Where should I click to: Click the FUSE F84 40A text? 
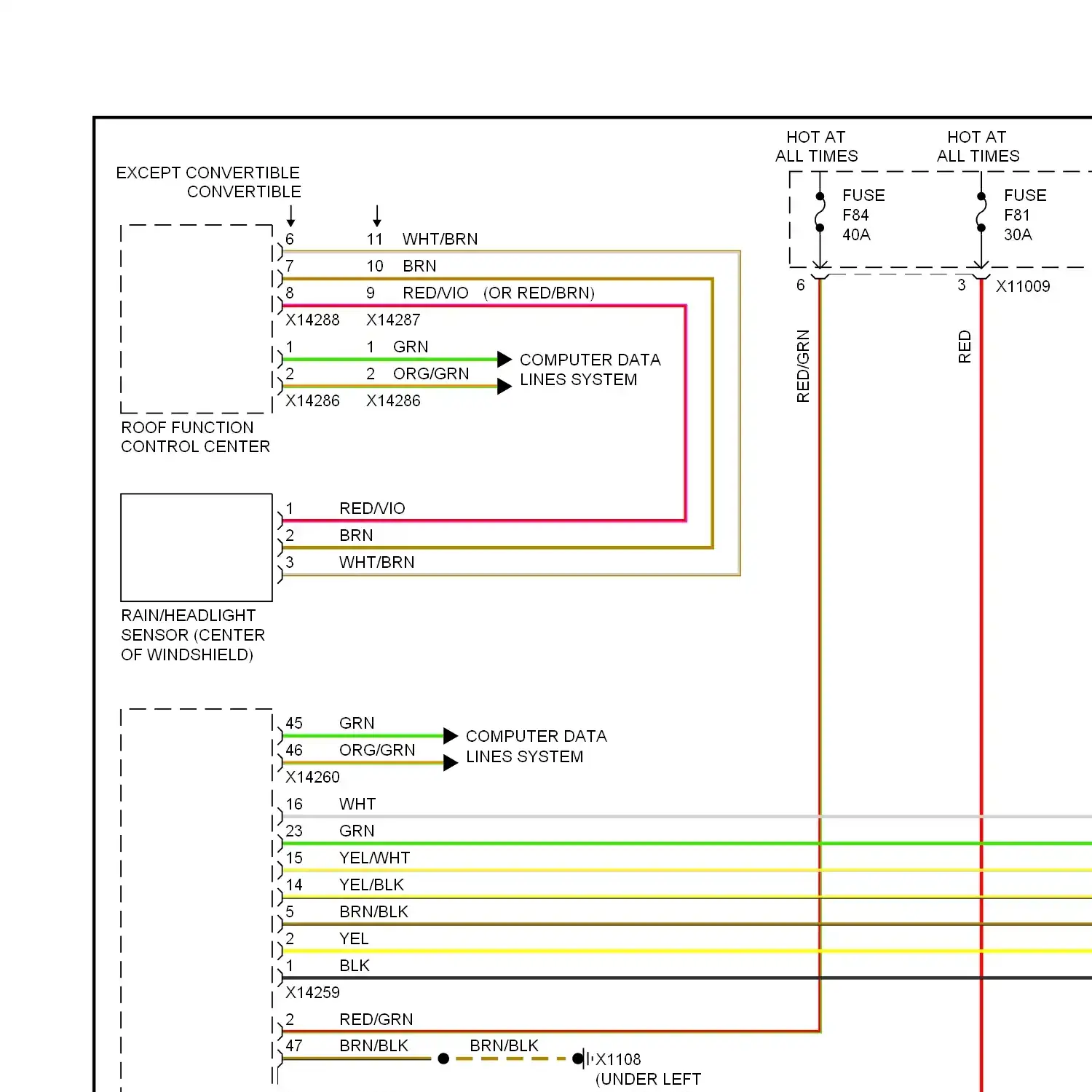[x=863, y=215]
